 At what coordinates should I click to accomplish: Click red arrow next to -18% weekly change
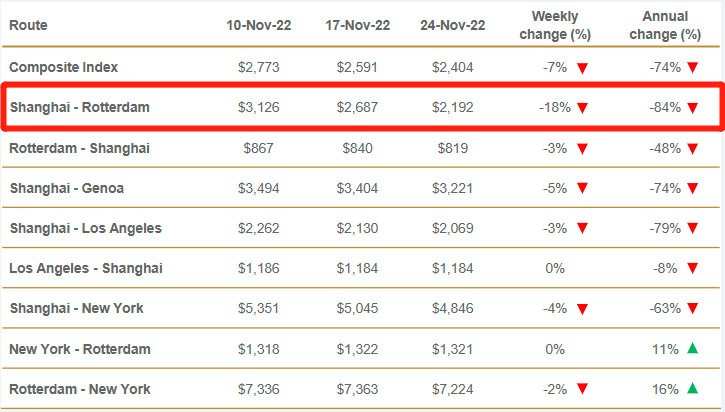(582, 108)
